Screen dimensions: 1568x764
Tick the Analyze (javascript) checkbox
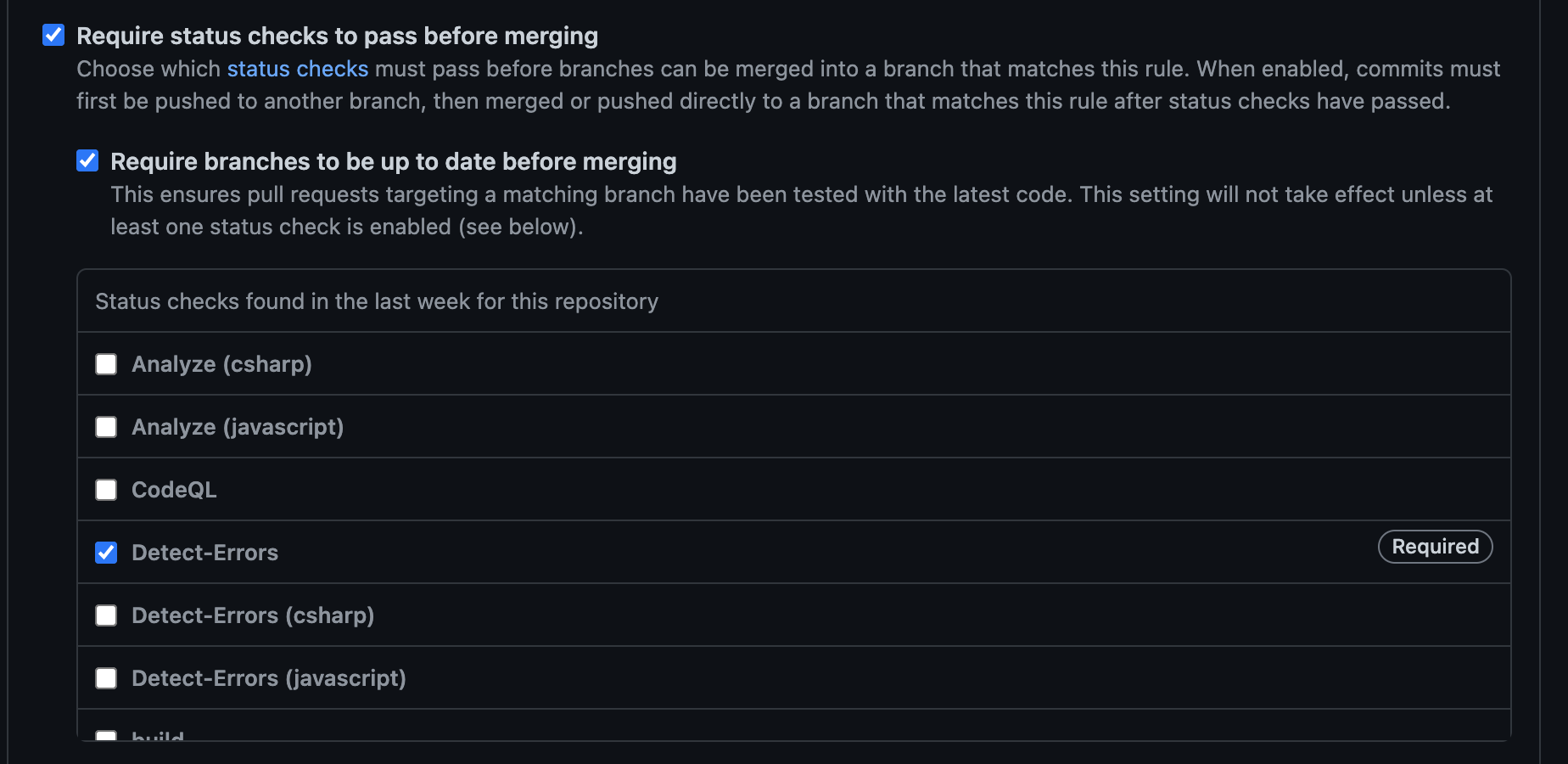click(x=106, y=427)
